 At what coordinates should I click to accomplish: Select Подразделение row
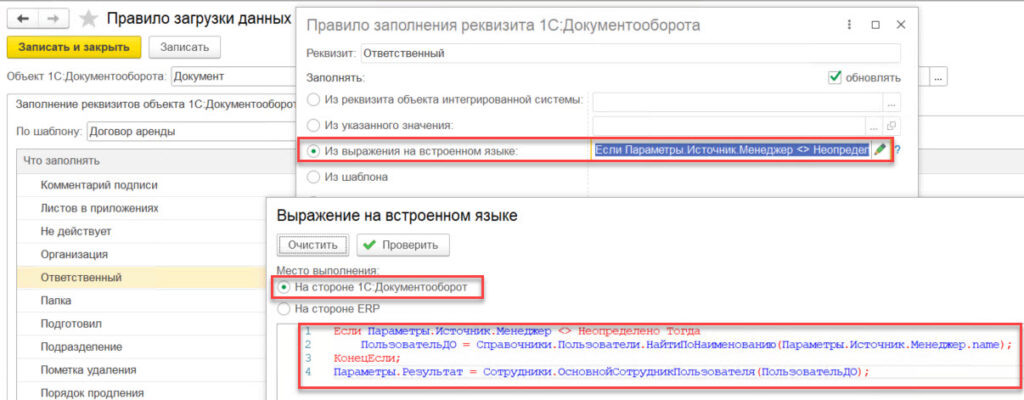(x=141, y=346)
